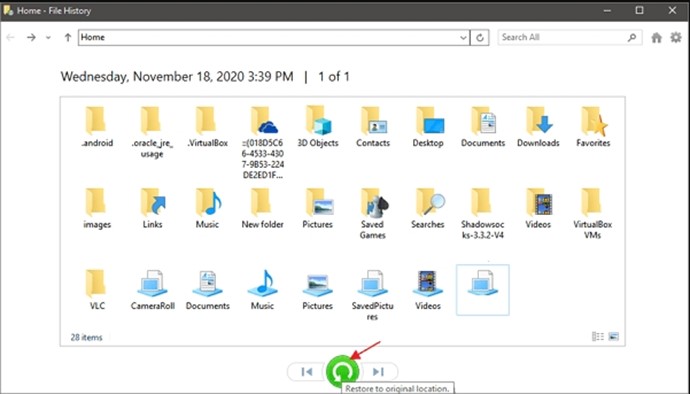Select the CameraRoll library
Viewport: 690px width, 394px height.
(x=152, y=290)
